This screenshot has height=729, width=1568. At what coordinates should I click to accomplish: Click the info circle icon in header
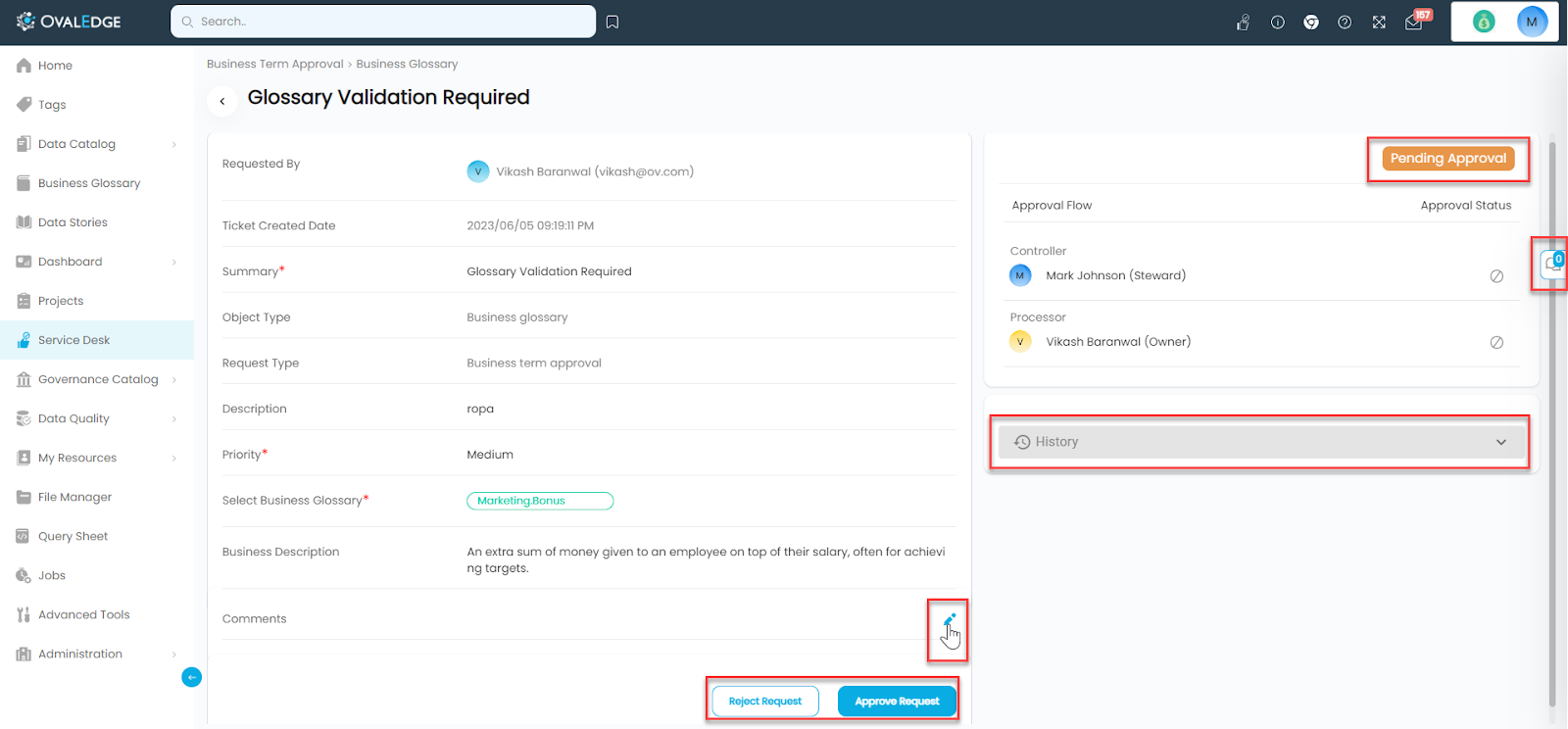[x=1278, y=22]
